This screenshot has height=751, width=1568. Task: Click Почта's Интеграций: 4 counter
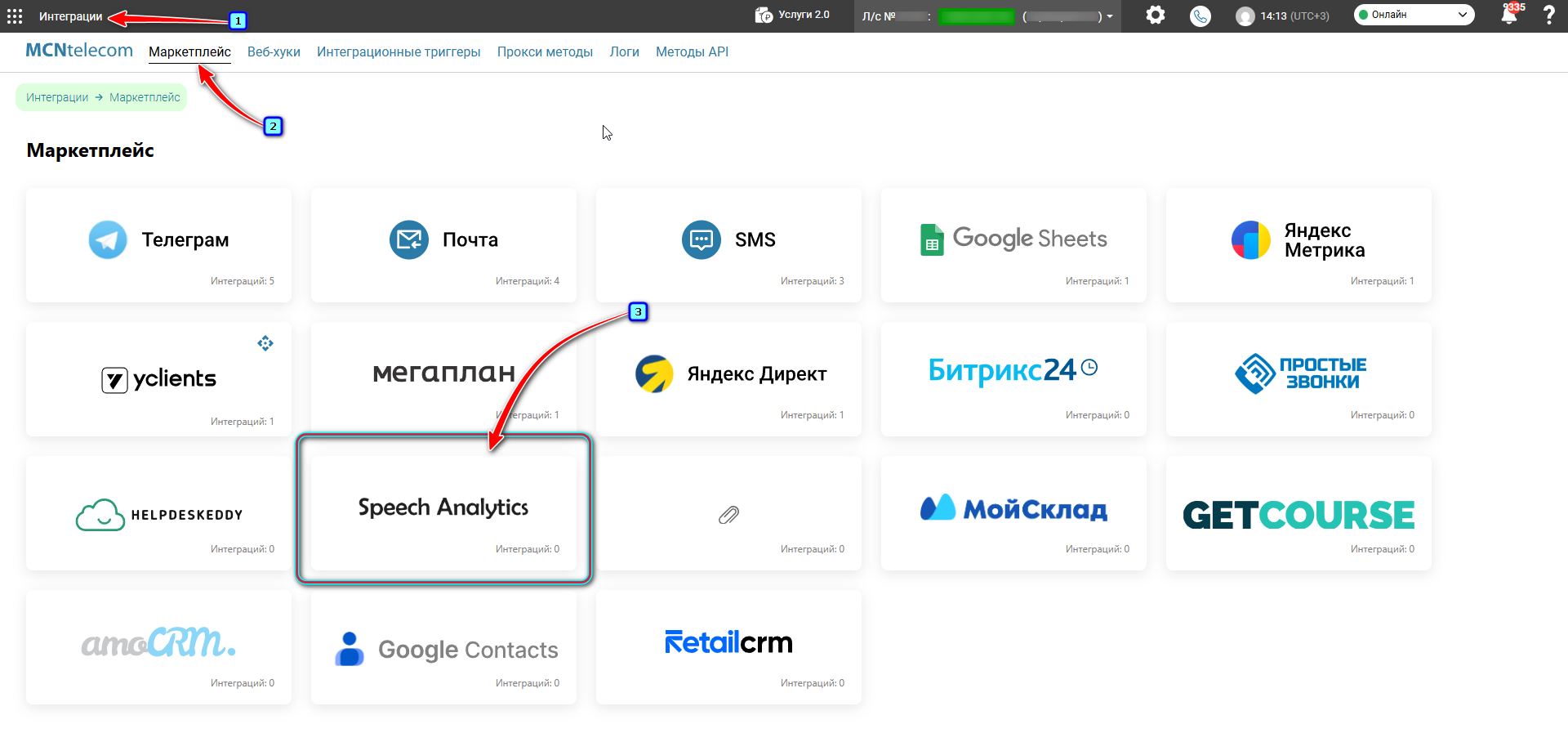point(528,281)
